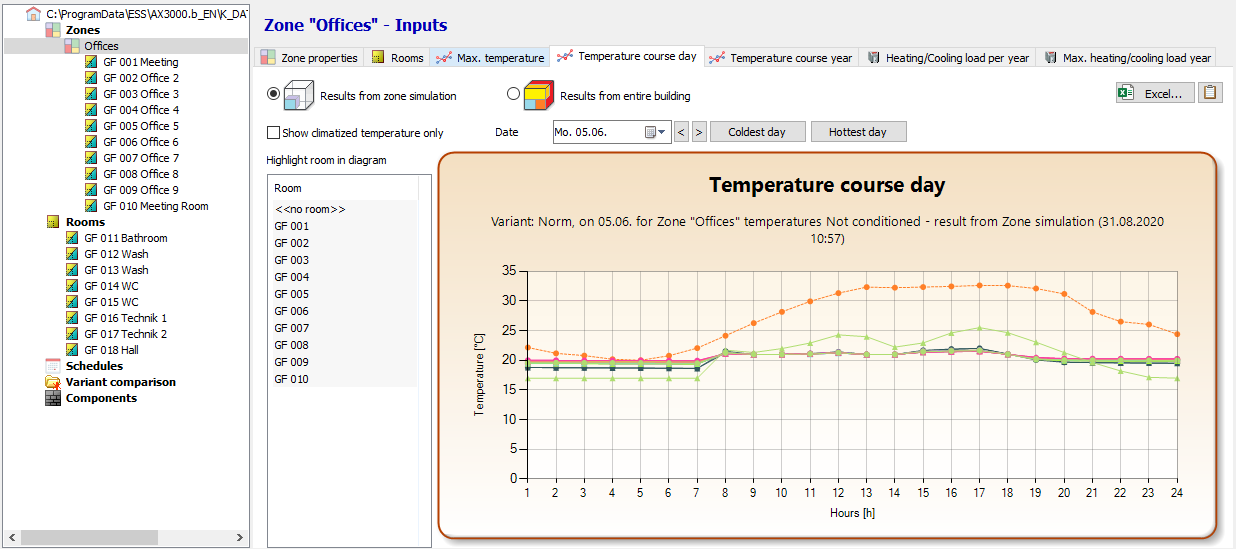Screen dimensions: 1236x549
Task: Highlight room GF 005 in list
Action: (292, 294)
